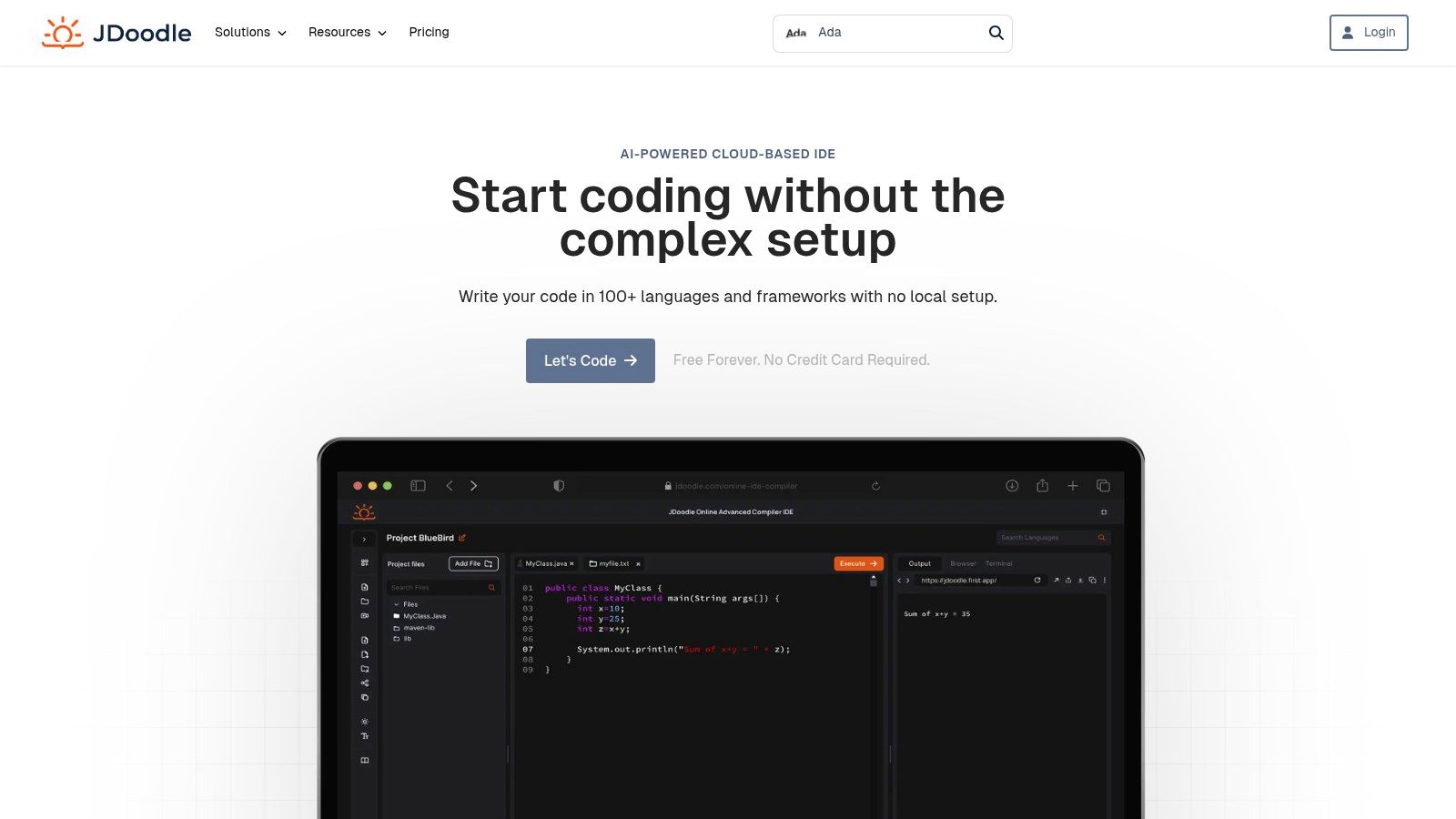Click the Solutions chevron arrow
Viewport: 1456px width, 819px height.
pyautogui.click(x=282, y=33)
